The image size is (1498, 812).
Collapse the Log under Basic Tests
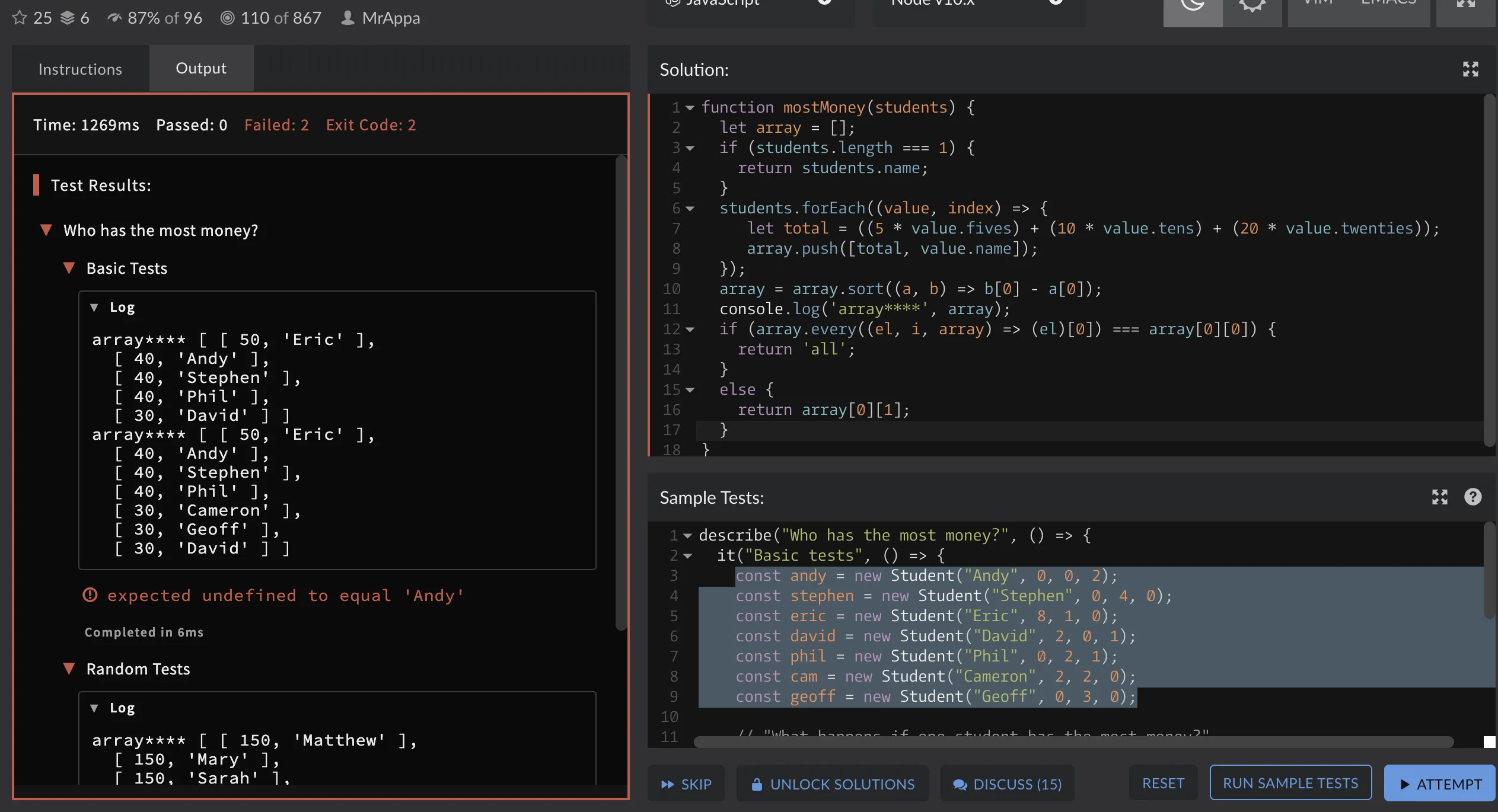click(94, 308)
